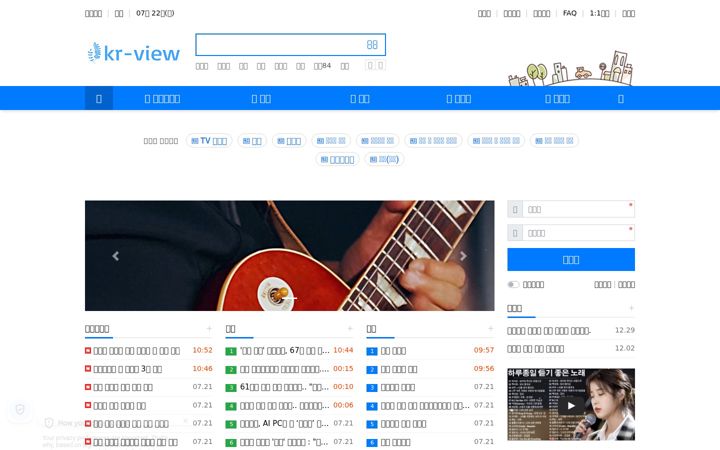Click blue badge number 3 in the third list
The height and width of the screenshot is (450, 720).
click(371, 388)
